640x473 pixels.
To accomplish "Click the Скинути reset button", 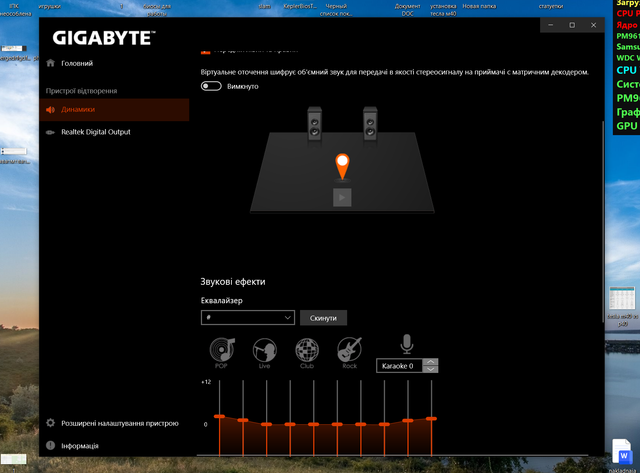I will (323, 318).
